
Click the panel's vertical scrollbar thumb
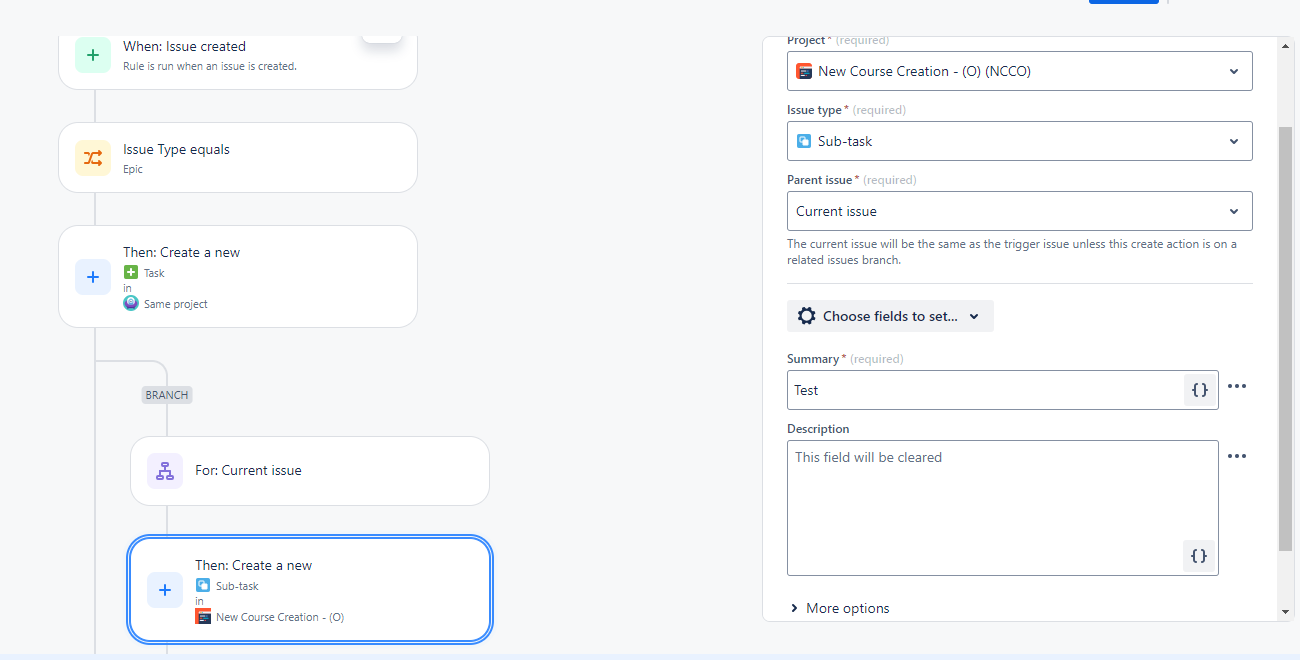click(1286, 340)
